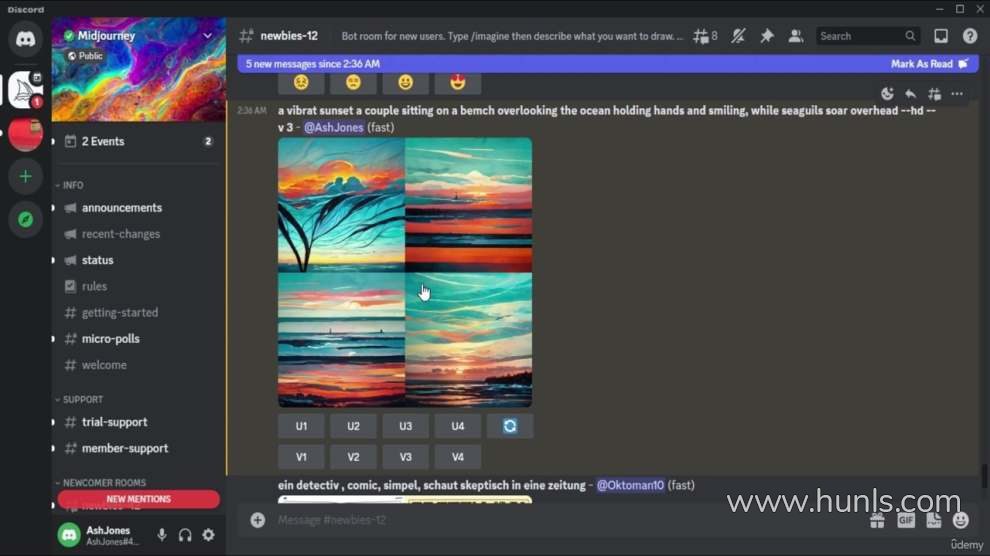Click the U4 upscale button
This screenshot has height=556, width=990.
[458, 426]
